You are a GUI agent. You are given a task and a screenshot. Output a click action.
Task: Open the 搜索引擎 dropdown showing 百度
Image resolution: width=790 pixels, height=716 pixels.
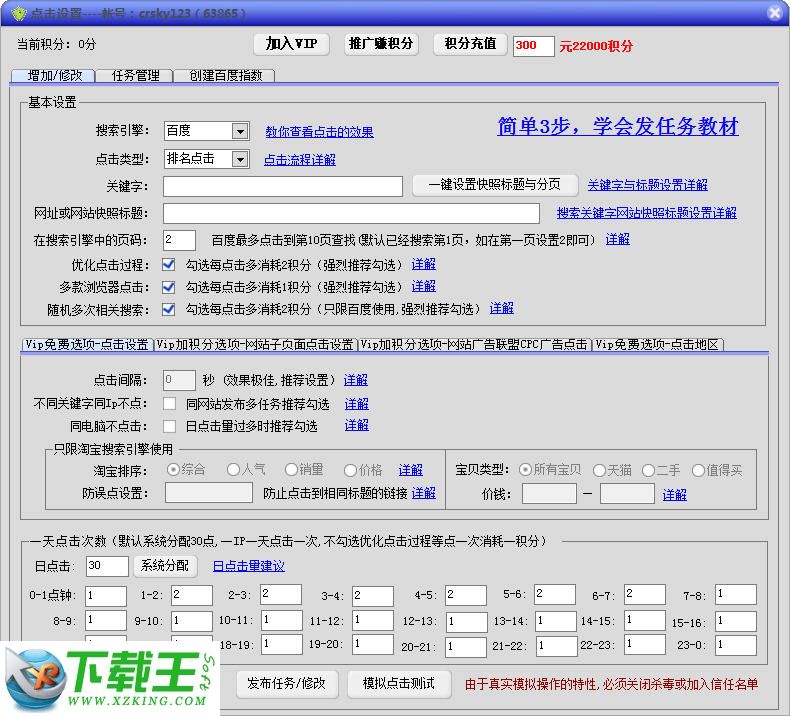point(207,131)
